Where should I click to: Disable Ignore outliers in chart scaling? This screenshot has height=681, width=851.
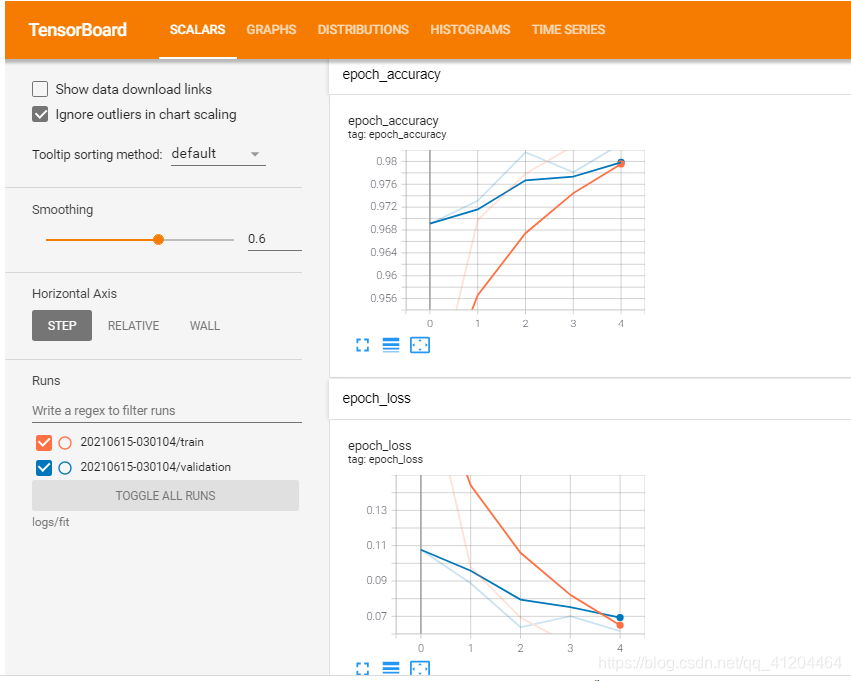click(39, 114)
